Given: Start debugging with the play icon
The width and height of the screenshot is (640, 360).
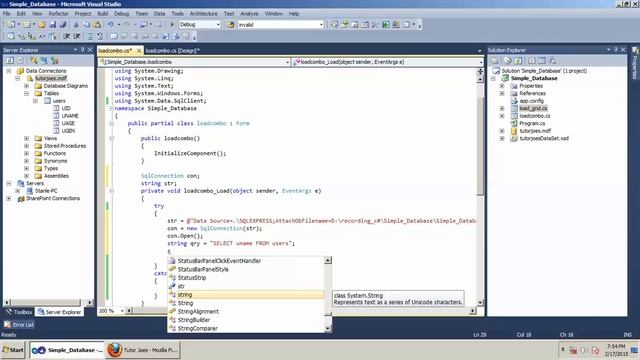Looking at the screenshot, I should tap(172, 24).
